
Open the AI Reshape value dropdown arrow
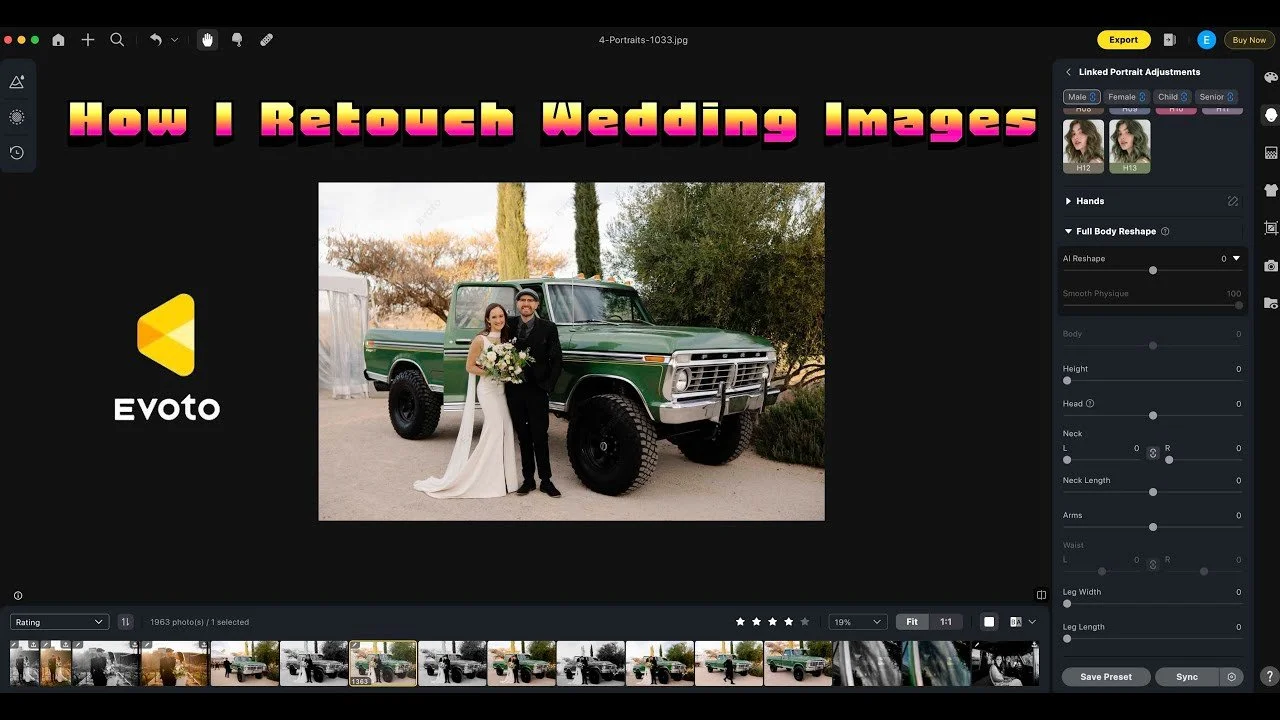tap(1236, 258)
